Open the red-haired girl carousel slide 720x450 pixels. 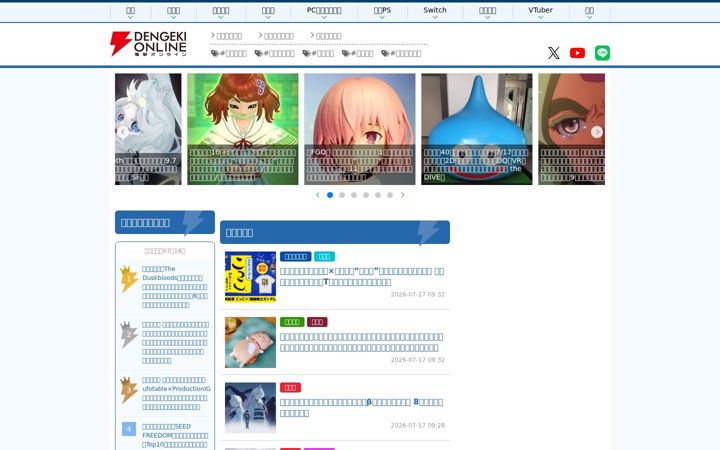[242, 129]
